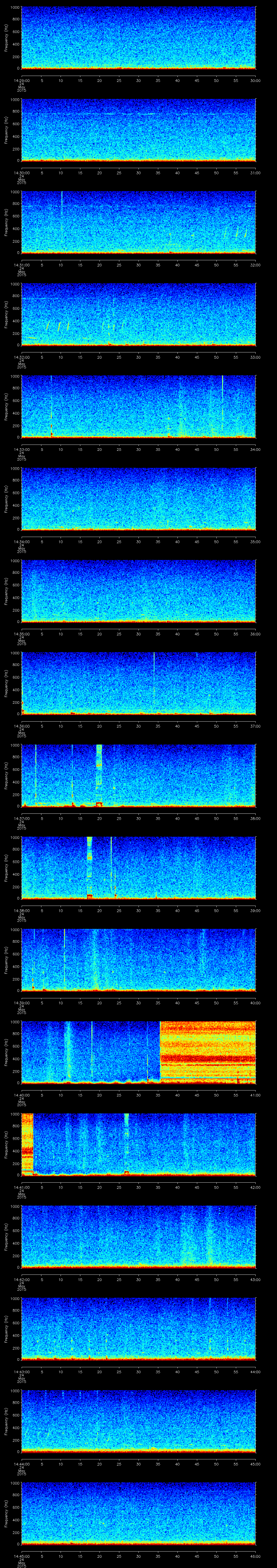Image resolution: width=277 pixels, height=1568 pixels.
Task: Click the 46:00 end time label
Action: [255, 1556]
